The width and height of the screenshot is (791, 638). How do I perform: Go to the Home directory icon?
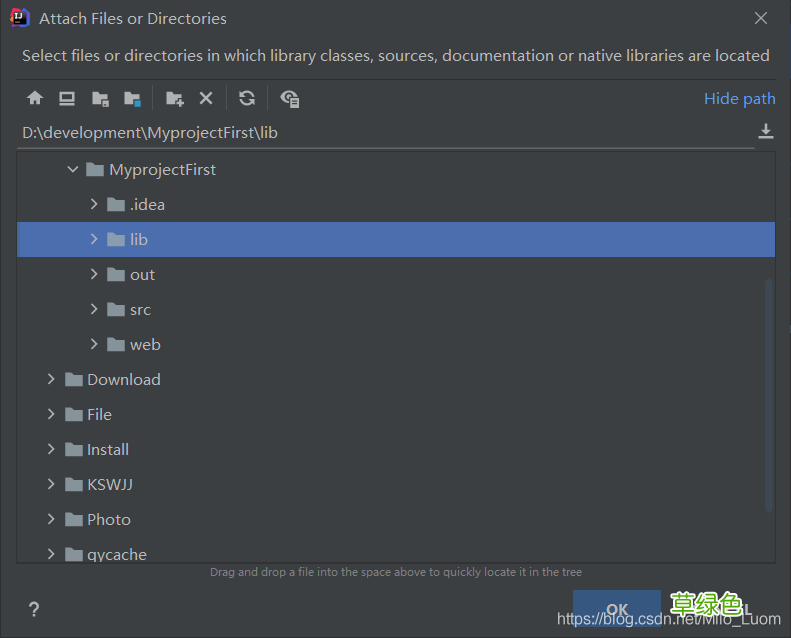[35, 98]
